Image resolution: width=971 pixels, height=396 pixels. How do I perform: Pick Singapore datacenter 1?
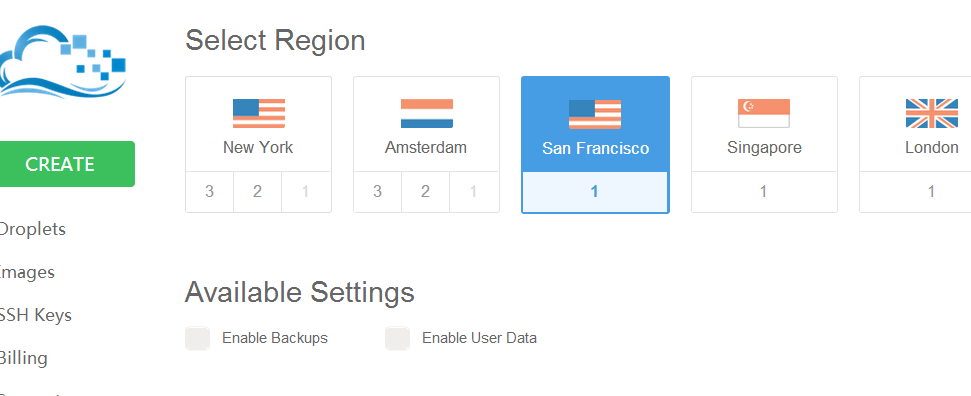pos(764,191)
